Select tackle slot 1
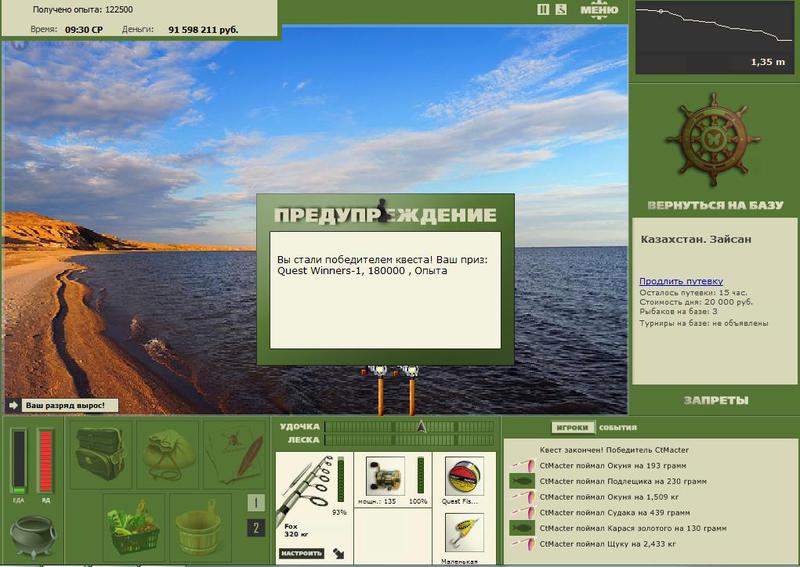Screen dimensions: 800x567 (x=256, y=503)
